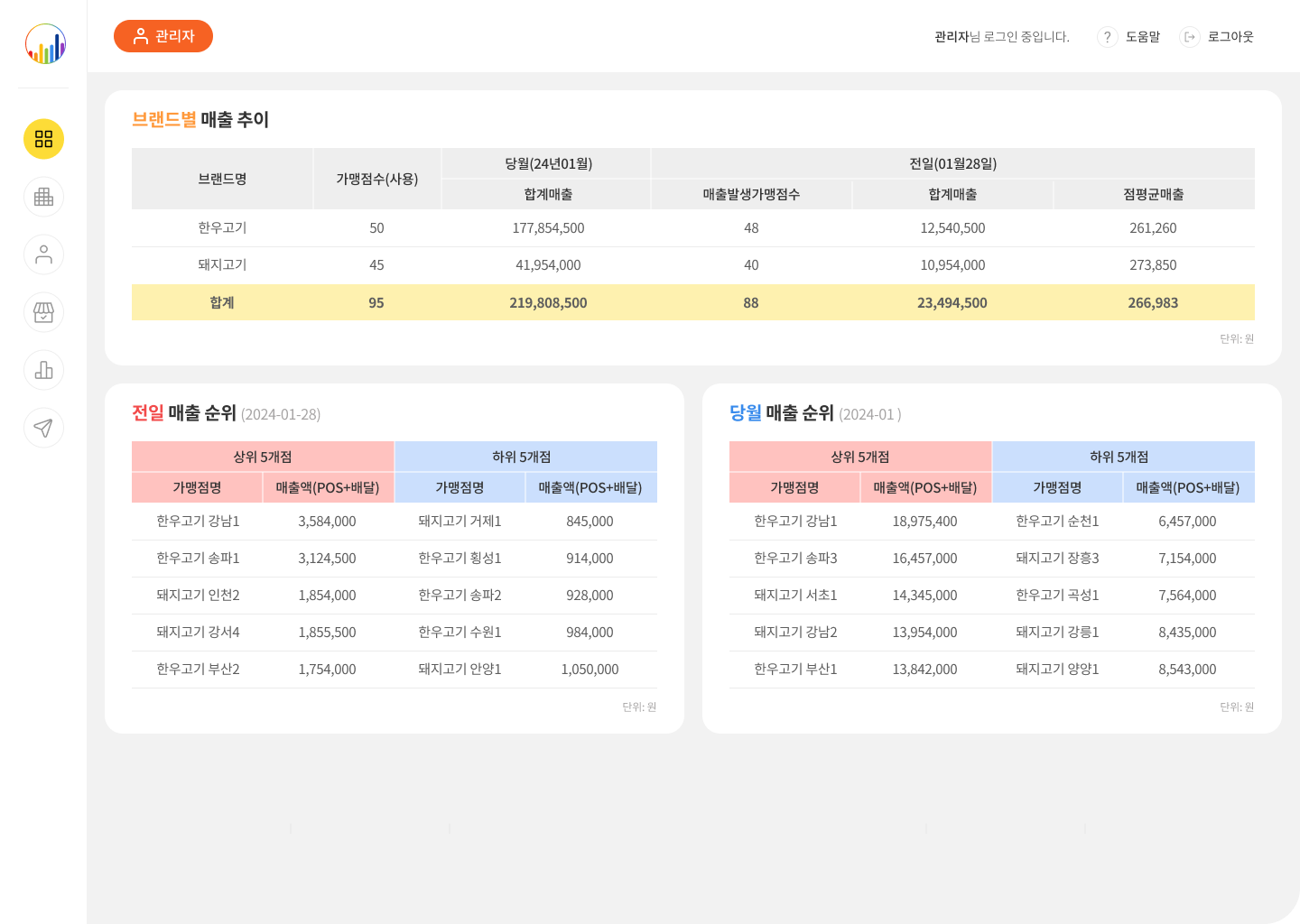
Task: Click the 상위 5개점 header in 전일 ranking
Action: pos(263,457)
